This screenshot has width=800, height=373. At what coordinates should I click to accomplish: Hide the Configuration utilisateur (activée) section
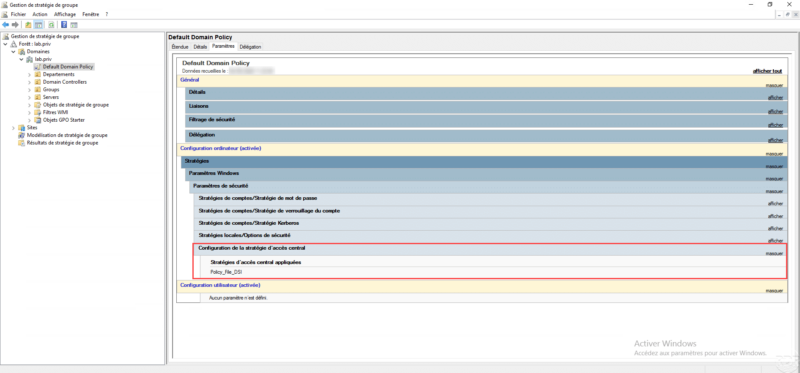(774, 291)
